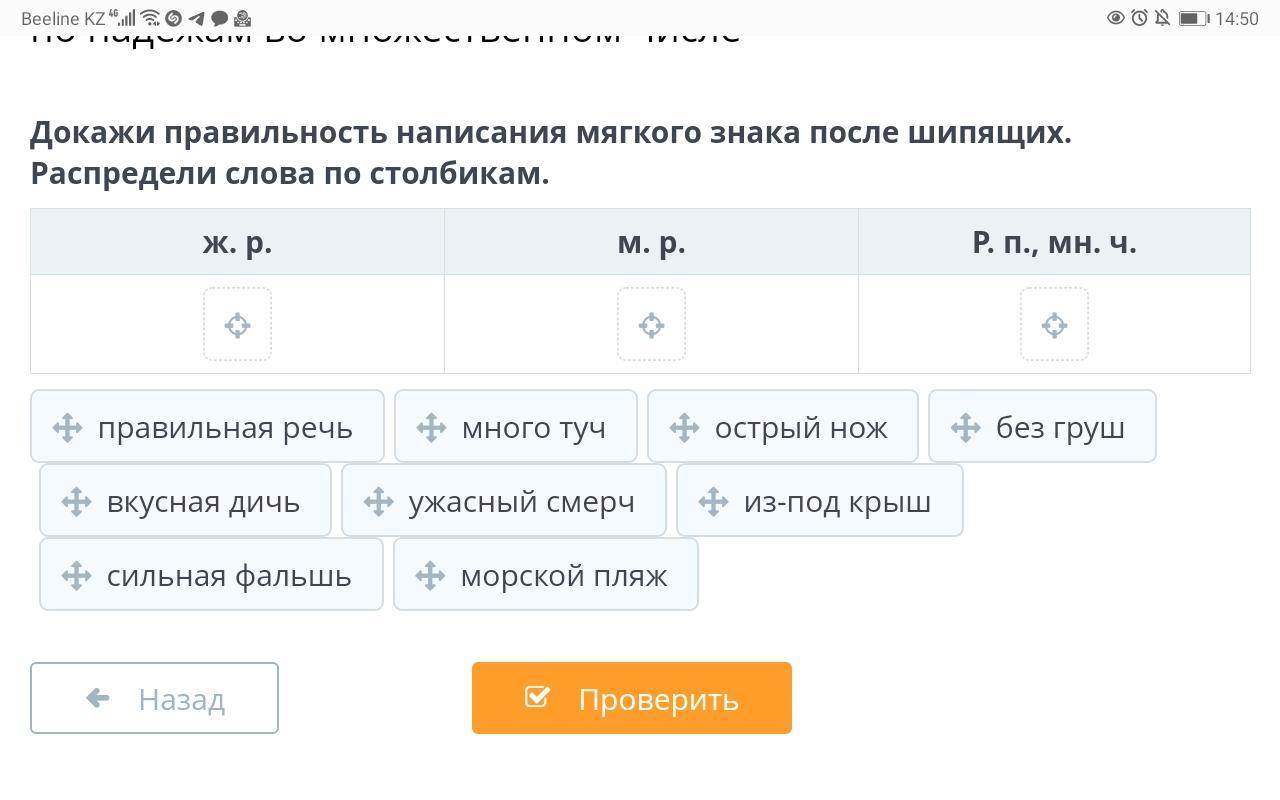The height and width of the screenshot is (800, 1280).
Task: Click the drag handle icon on 'без груш'
Action: coord(965,428)
